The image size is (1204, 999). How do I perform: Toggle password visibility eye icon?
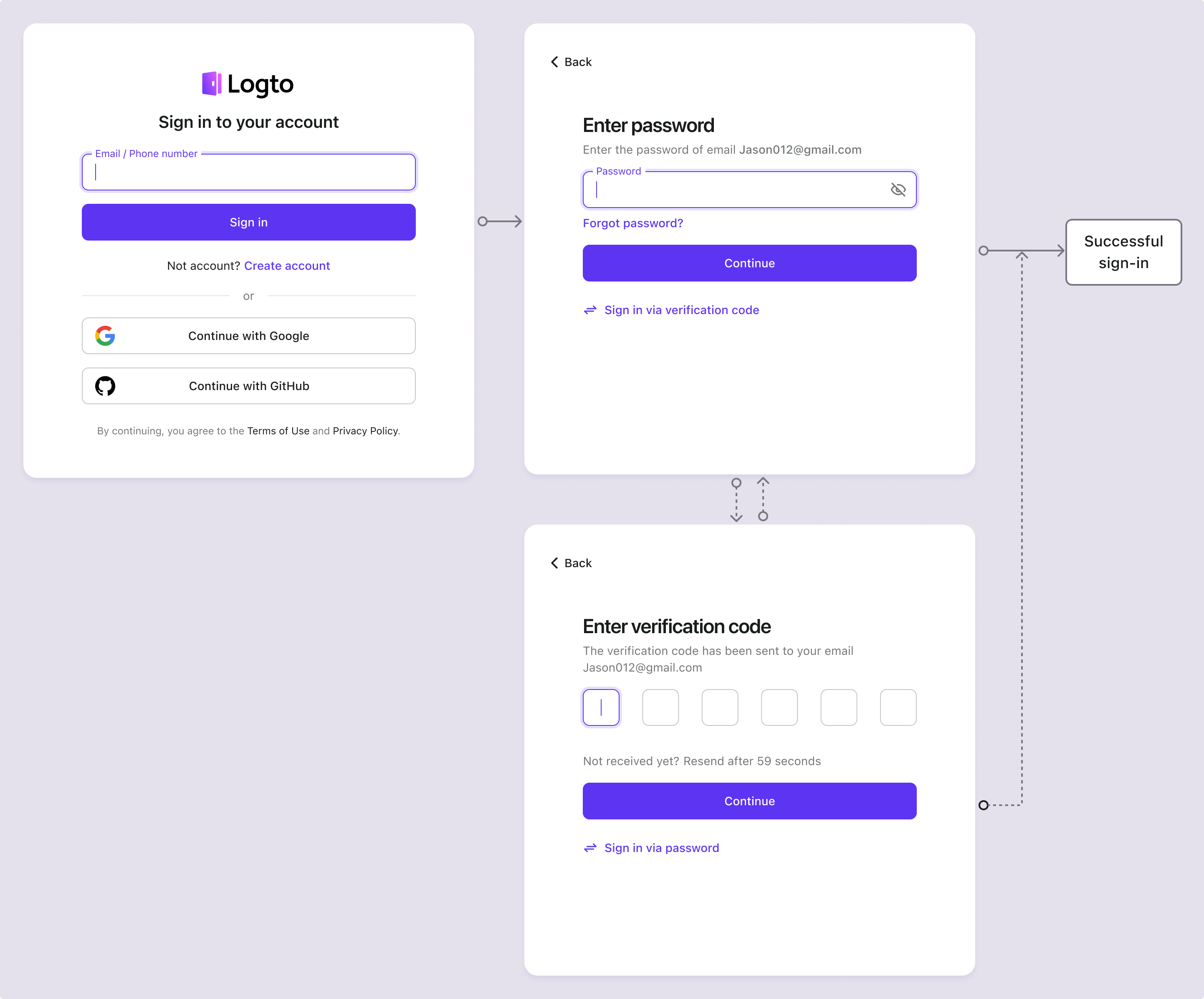tap(898, 189)
